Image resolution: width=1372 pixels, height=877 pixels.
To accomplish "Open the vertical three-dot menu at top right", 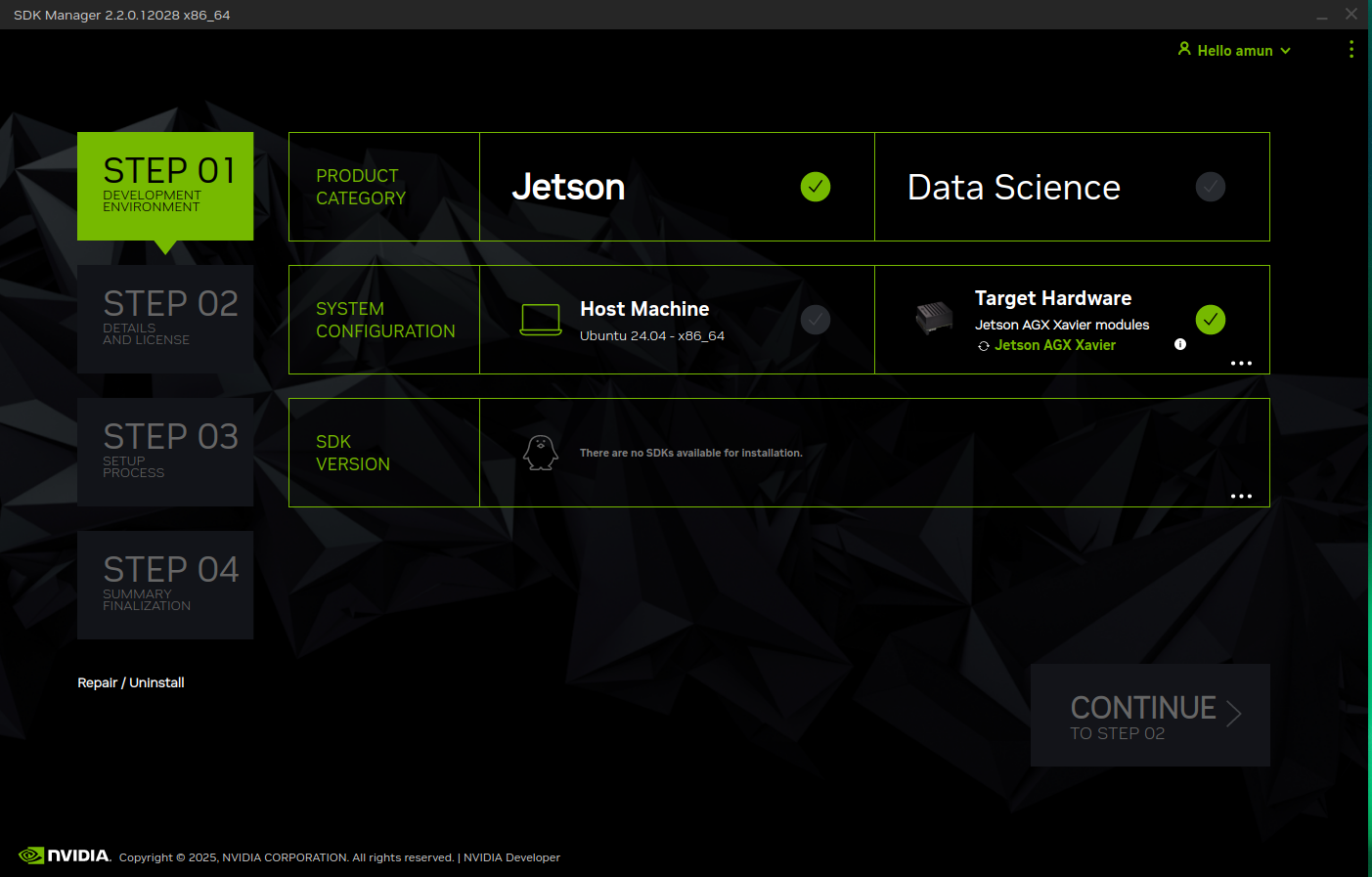I will tap(1351, 49).
